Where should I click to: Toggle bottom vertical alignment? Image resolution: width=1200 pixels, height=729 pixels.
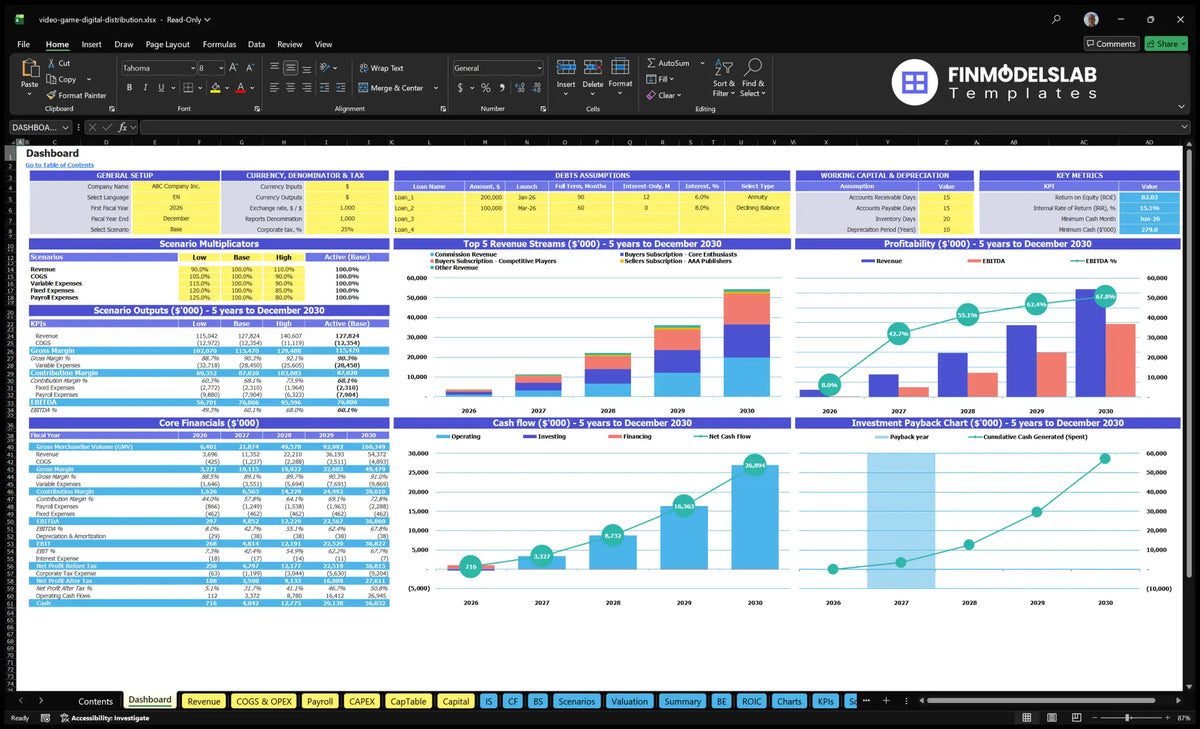pyautogui.click(x=307, y=68)
